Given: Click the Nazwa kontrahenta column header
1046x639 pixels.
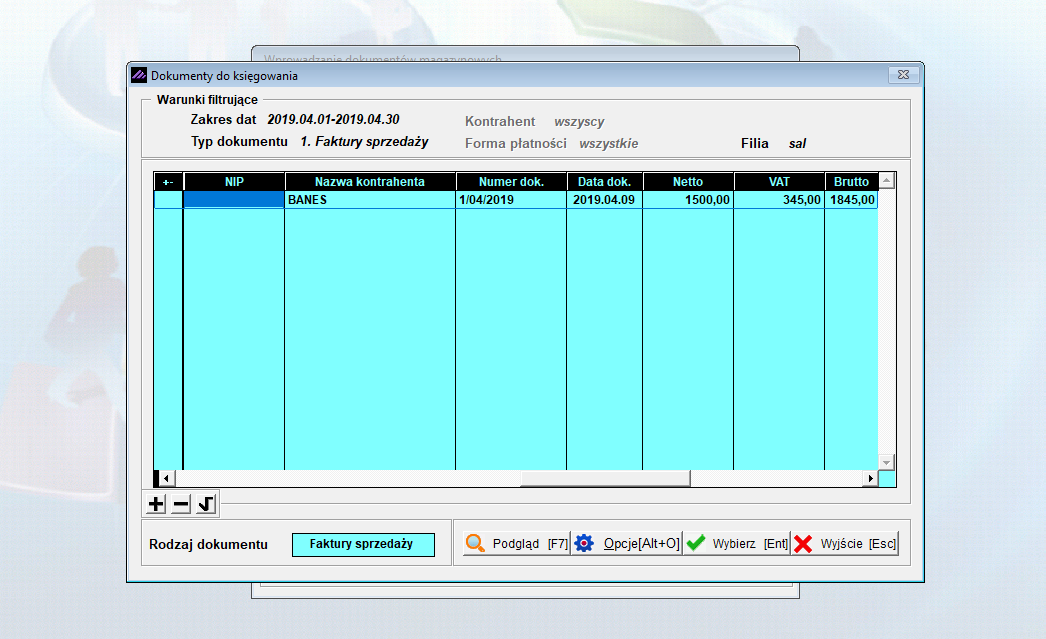Looking at the screenshot, I should click(370, 181).
